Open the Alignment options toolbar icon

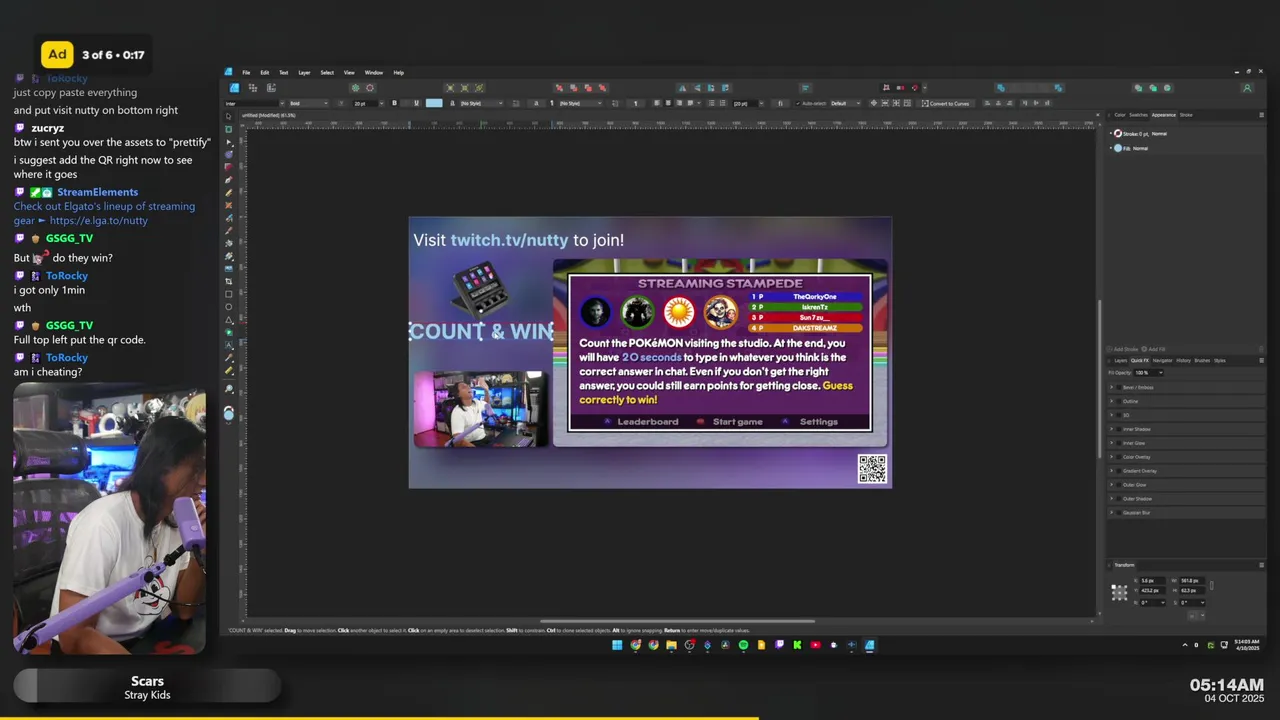[x=806, y=88]
